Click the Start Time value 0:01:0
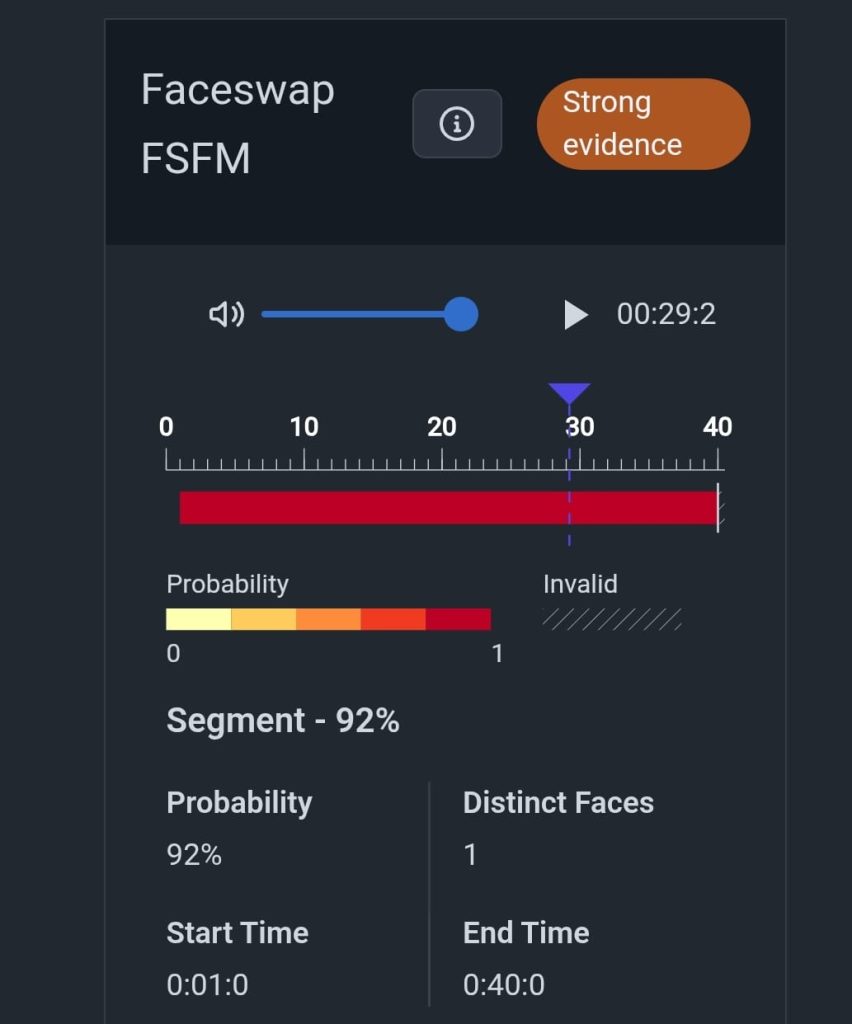This screenshot has width=852, height=1024. (x=208, y=985)
